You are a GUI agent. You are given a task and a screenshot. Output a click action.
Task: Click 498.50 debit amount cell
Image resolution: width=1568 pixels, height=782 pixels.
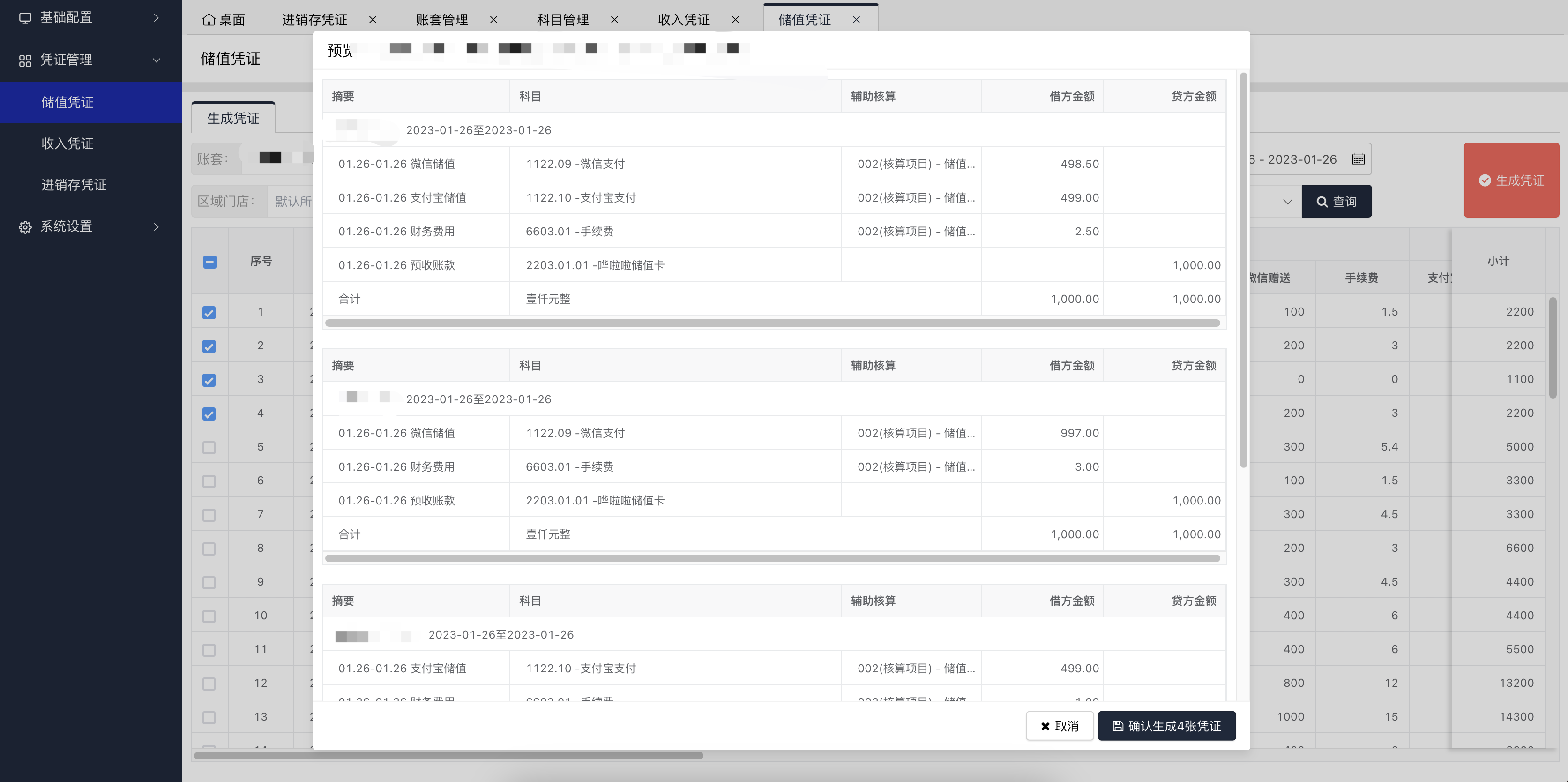[1042, 164]
